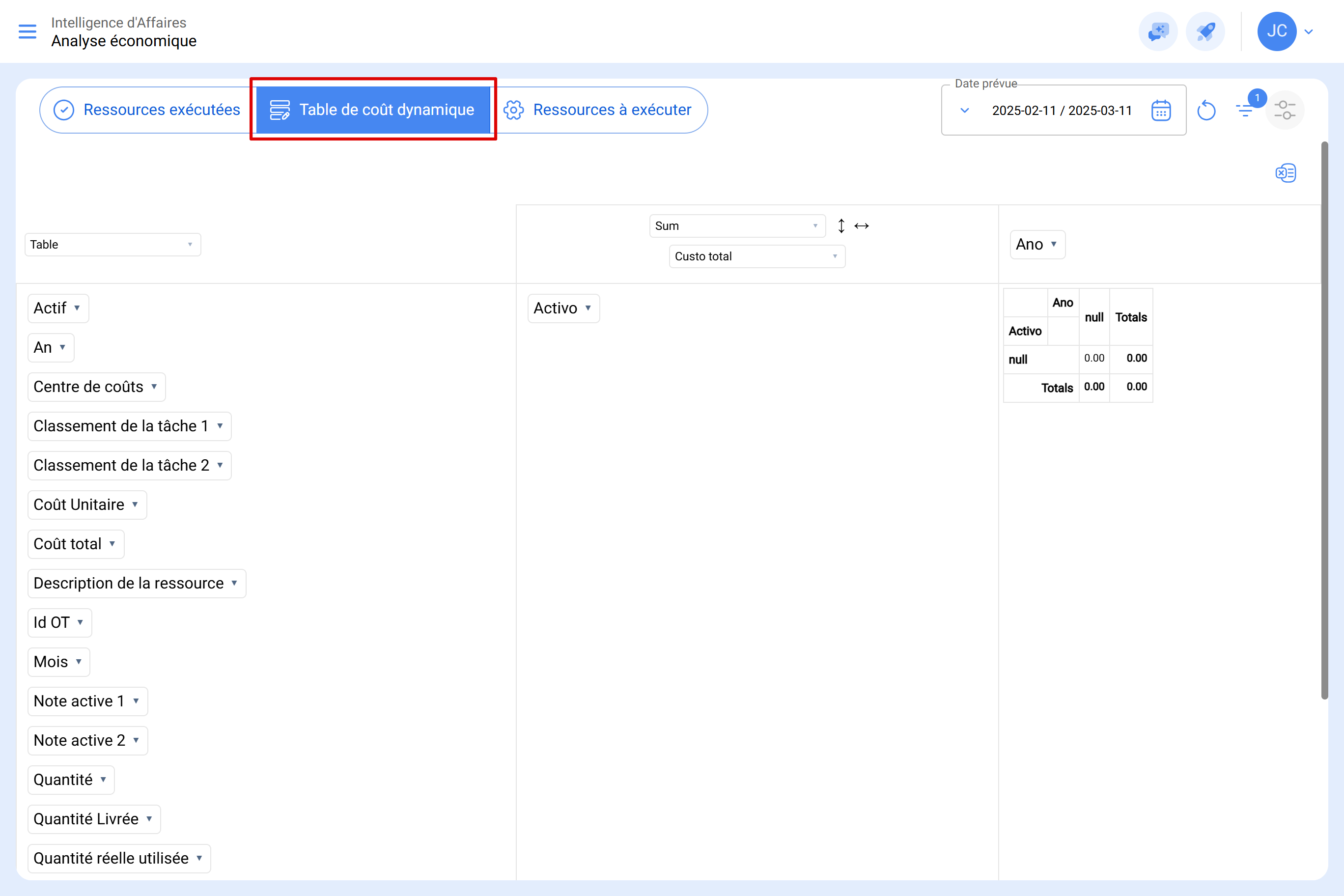The width and height of the screenshot is (1344, 896).
Task: Open the Table renderer dropdown
Action: [x=112, y=245]
